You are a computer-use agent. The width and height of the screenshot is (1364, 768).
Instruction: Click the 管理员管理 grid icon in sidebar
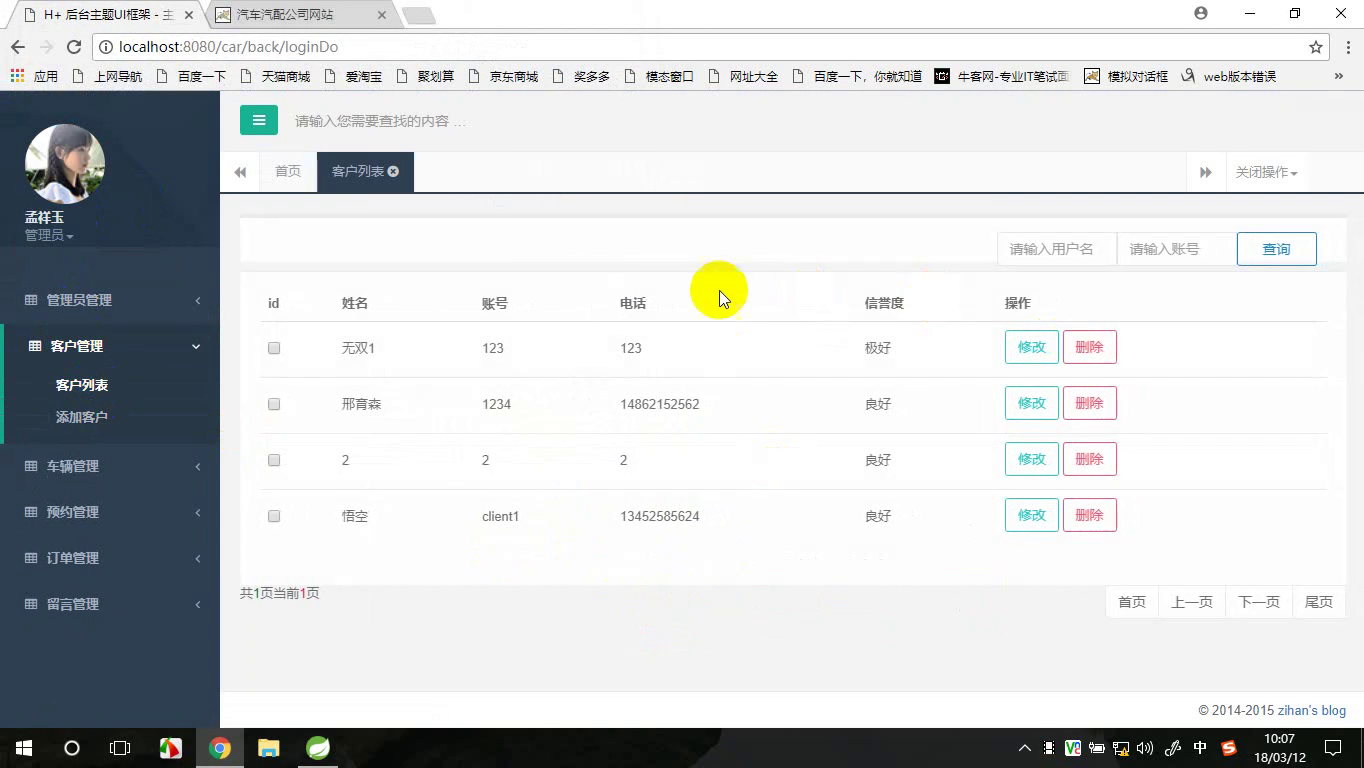(x=31, y=300)
